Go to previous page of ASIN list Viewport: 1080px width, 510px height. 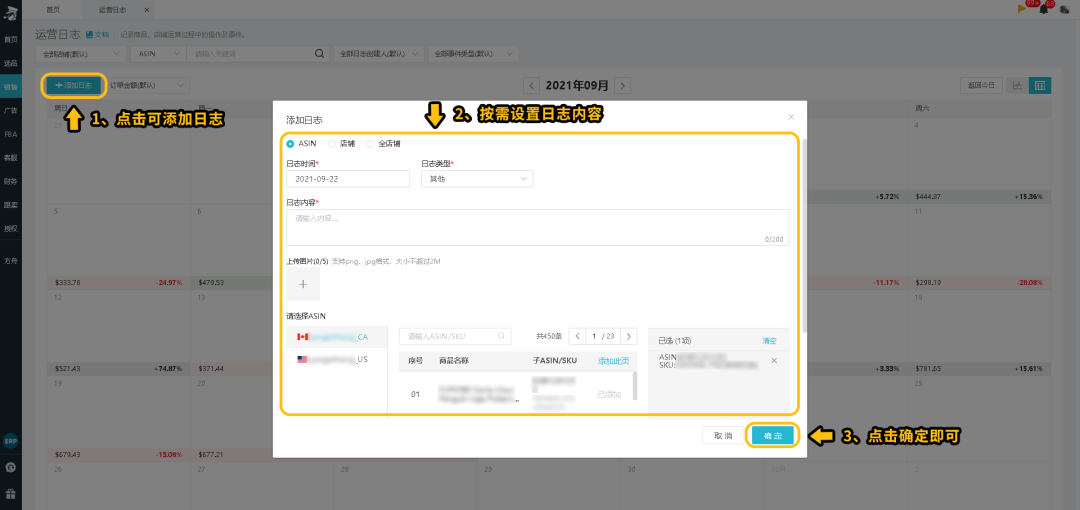point(577,336)
